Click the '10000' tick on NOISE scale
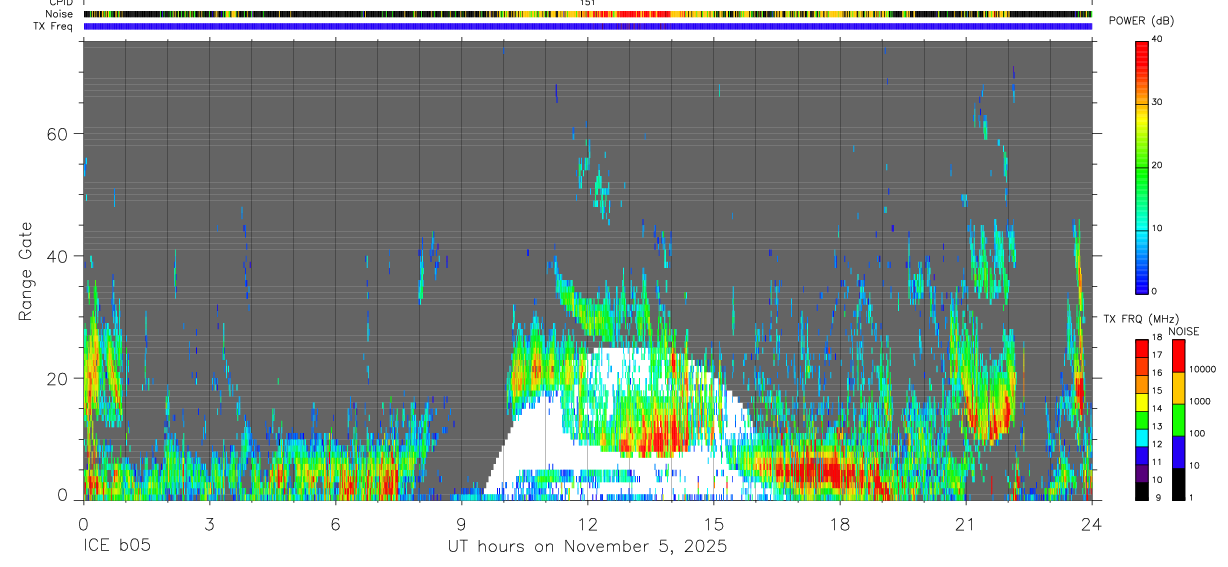Viewport: 1228px width, 567px height. point(1202,369)
